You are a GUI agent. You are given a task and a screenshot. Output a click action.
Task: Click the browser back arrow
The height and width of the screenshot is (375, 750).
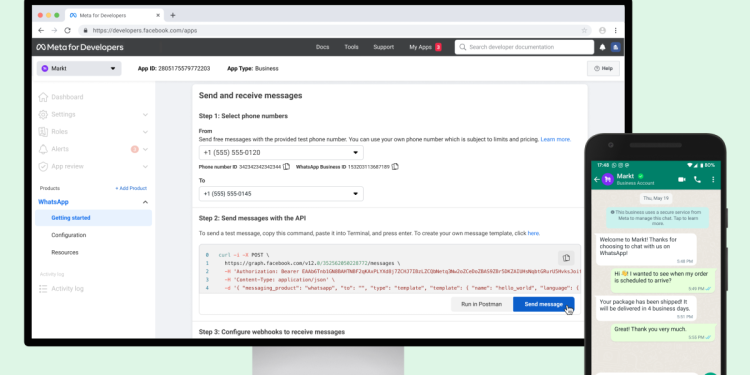(41, 30)
